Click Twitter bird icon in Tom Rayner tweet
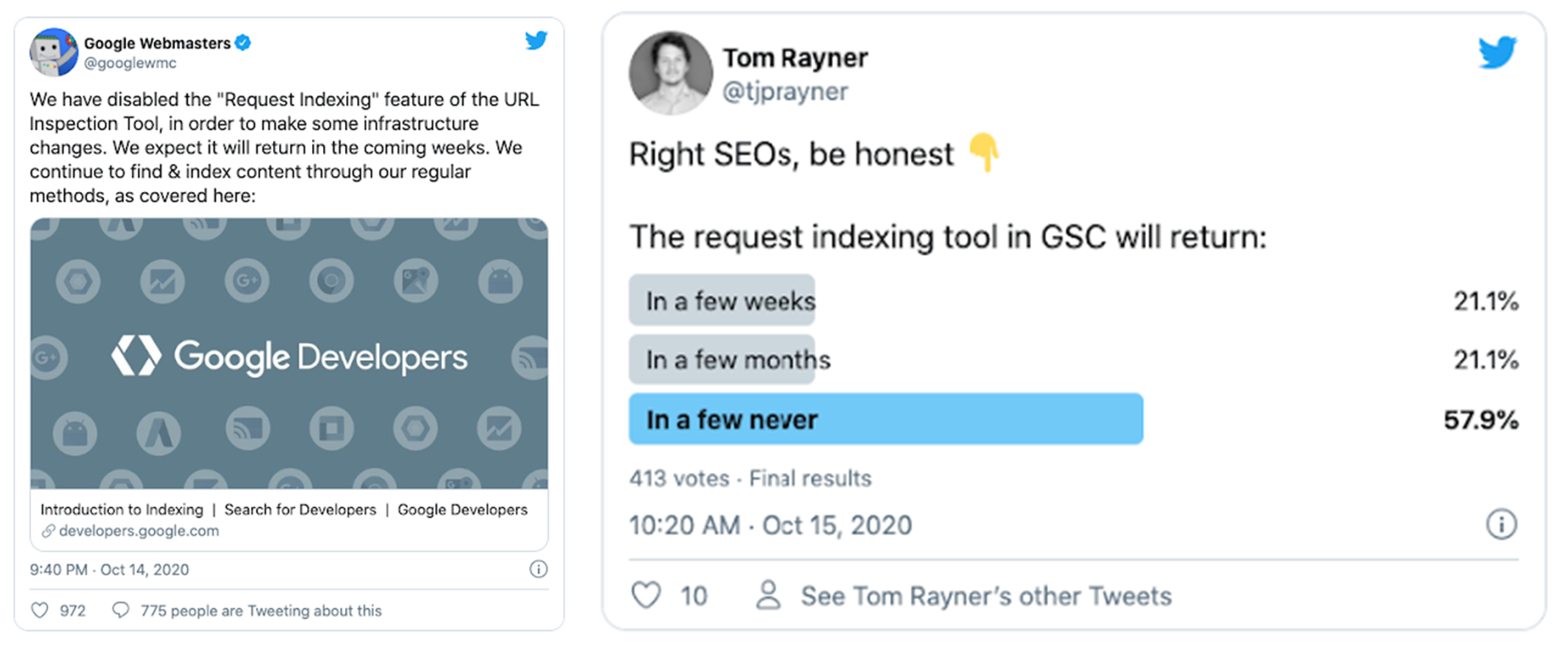Screen dimensions: 1568x653 point(1497,52)
